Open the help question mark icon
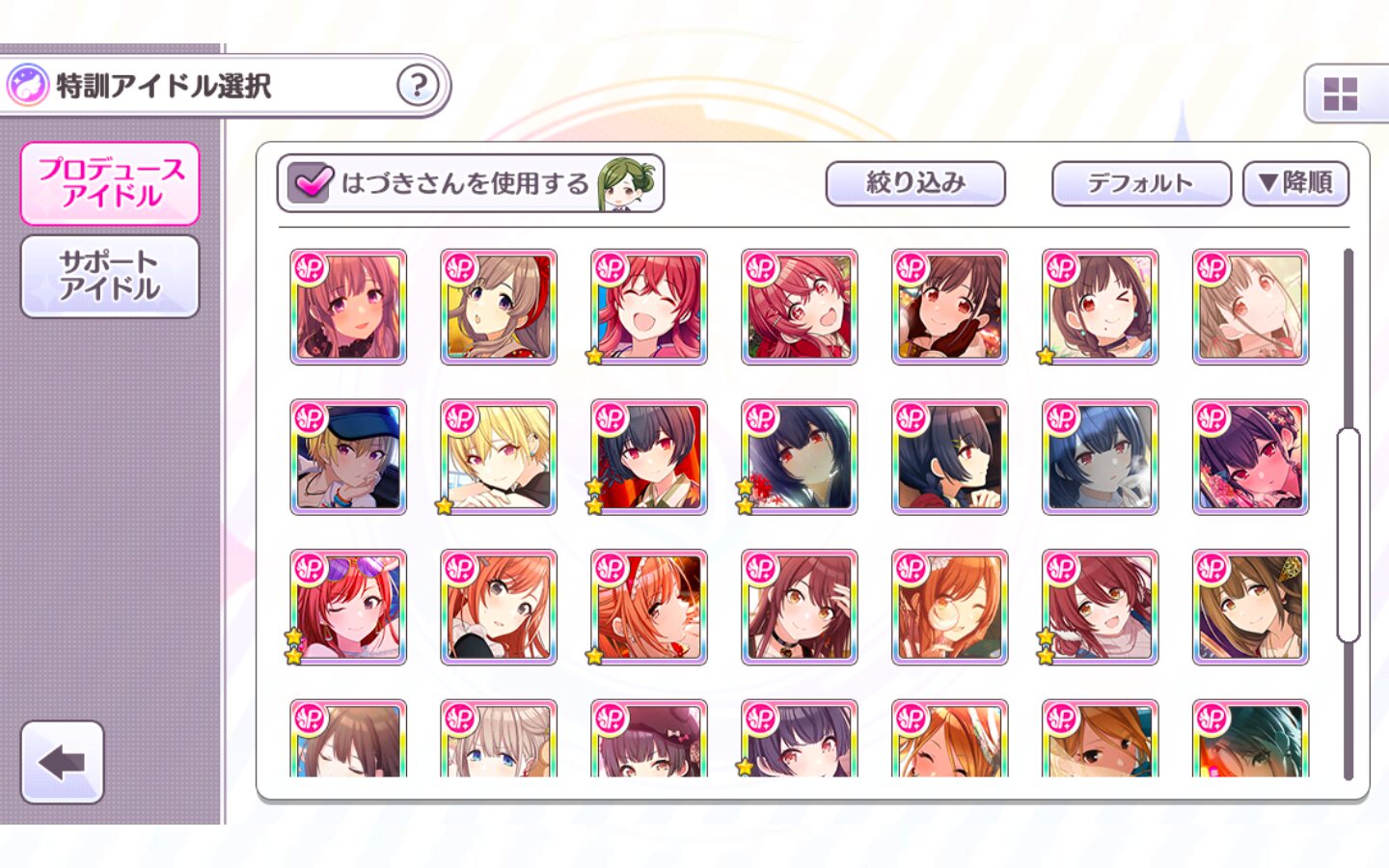 (418, 86)
